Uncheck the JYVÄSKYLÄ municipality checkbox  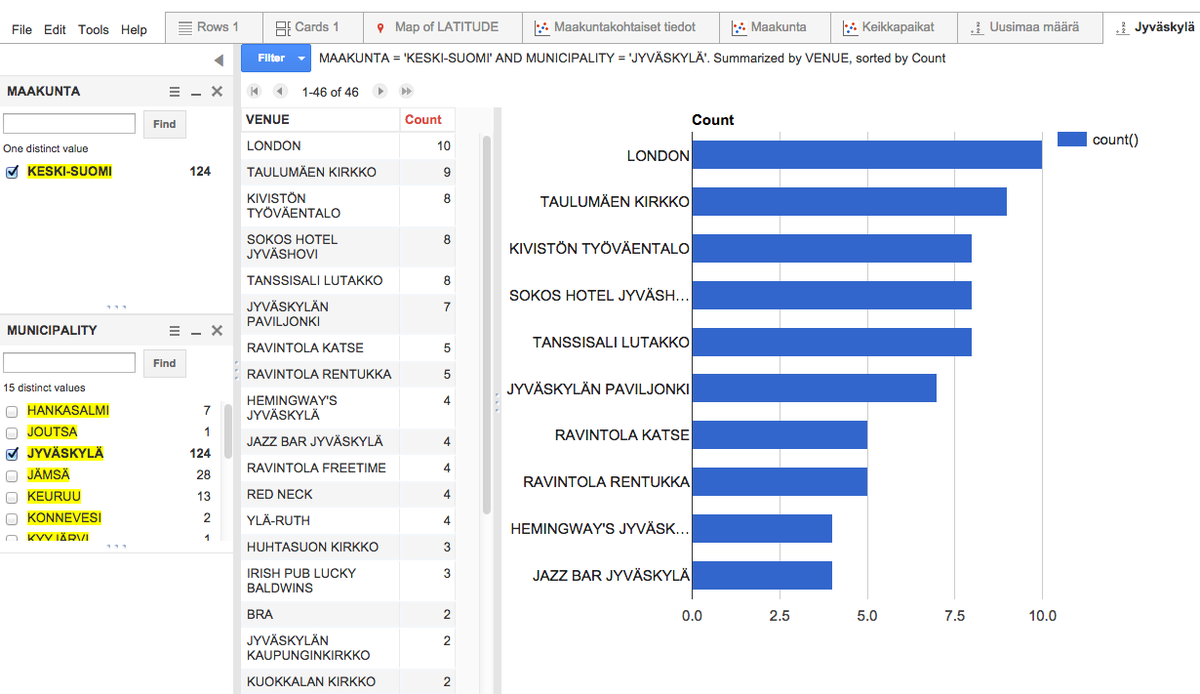click(12, 454)
